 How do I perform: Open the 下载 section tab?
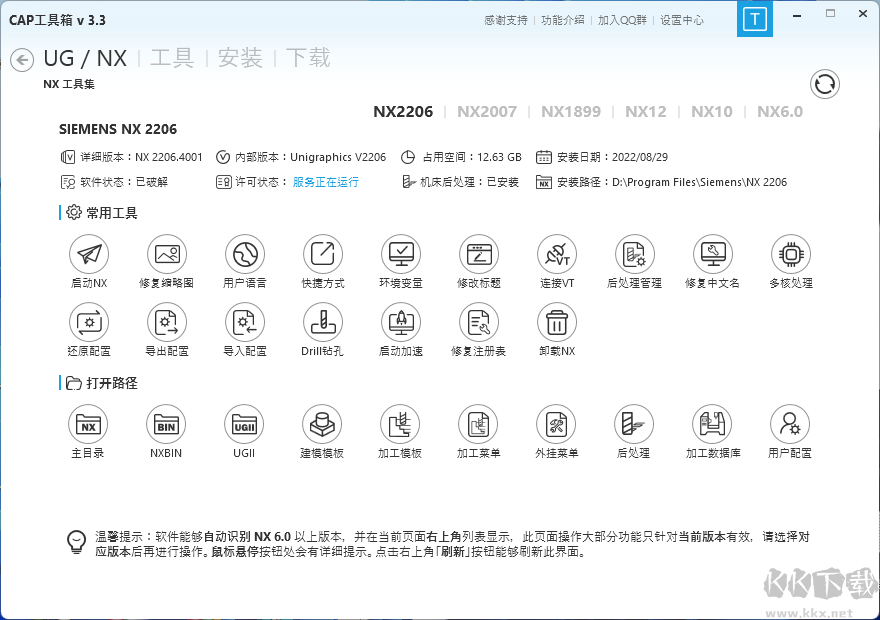tap(308, 58)
